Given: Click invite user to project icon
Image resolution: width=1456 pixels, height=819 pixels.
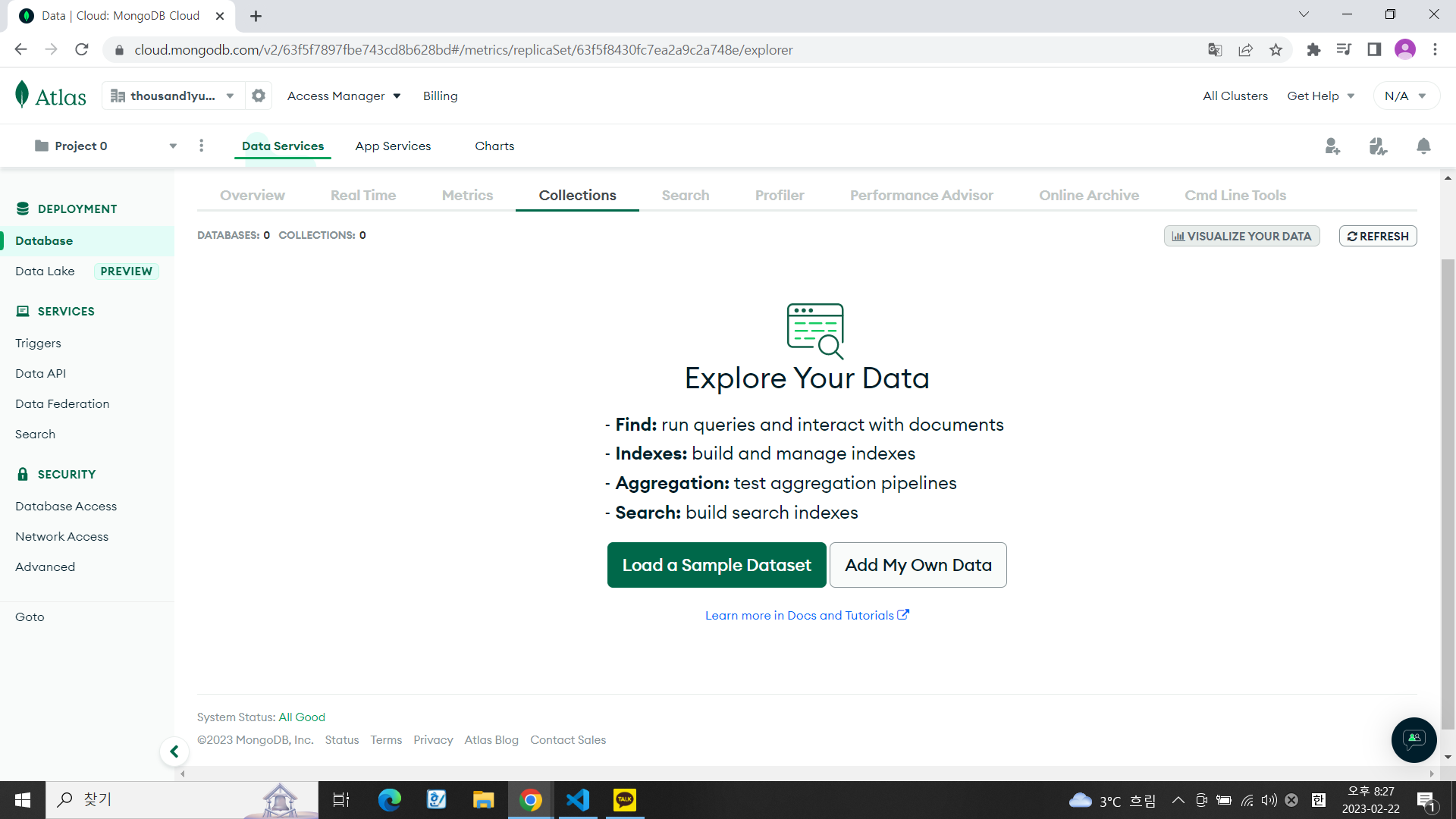Looking at the screenshot, I should tap(1332, 146).
